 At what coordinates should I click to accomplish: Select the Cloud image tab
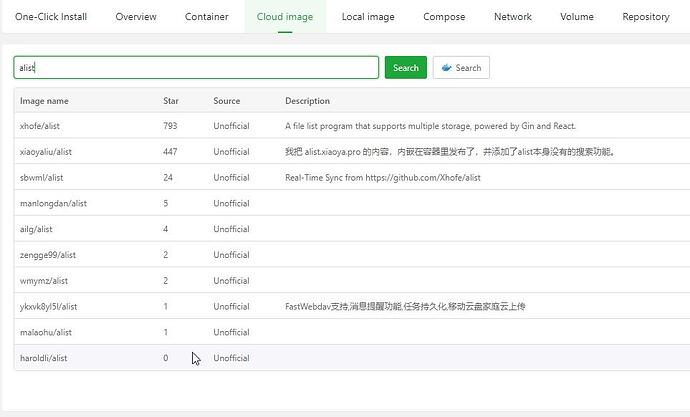pyautogui.click(x=285, y=17)
